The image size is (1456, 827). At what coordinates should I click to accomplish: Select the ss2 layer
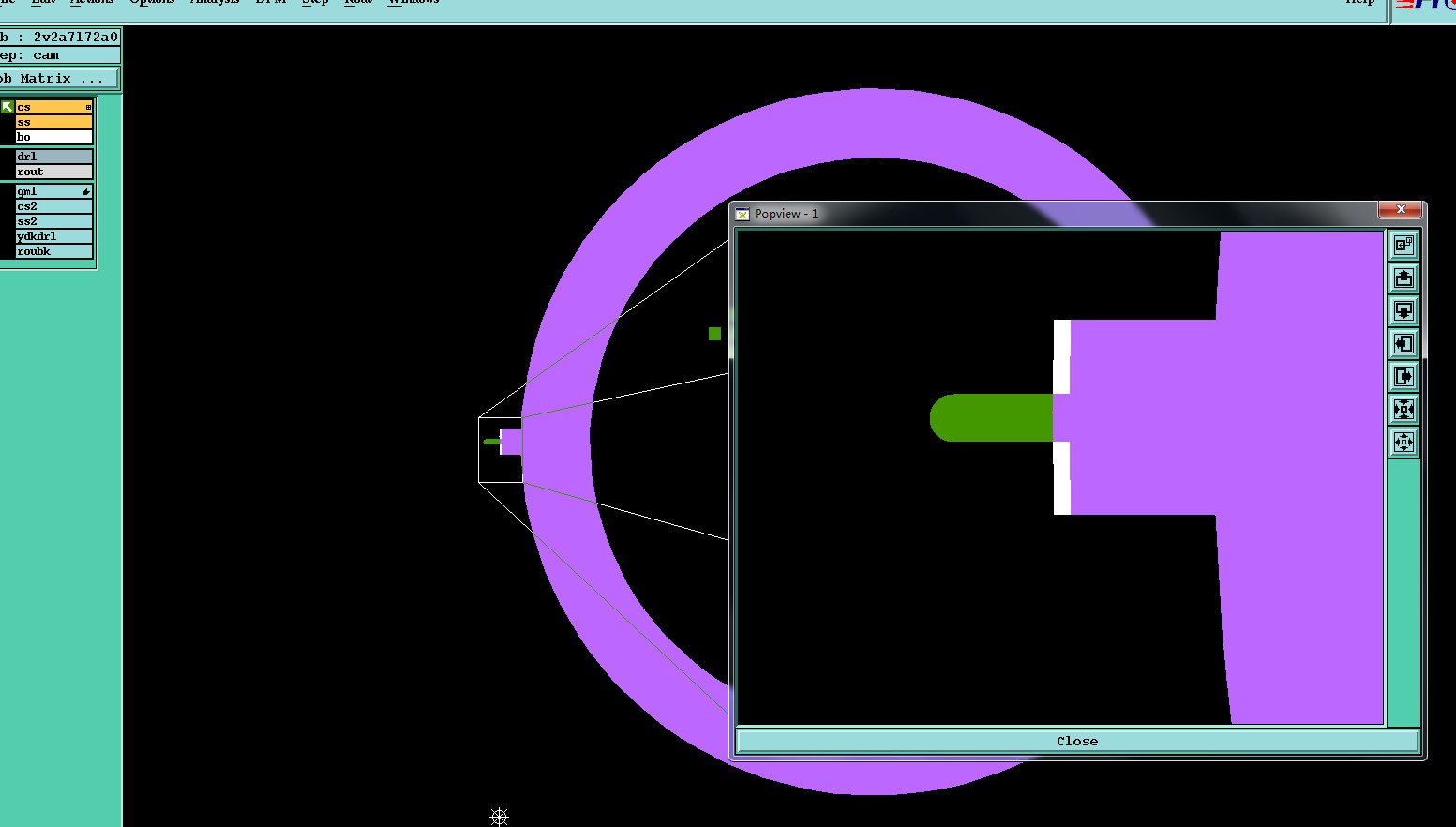[x=53, y=221]
